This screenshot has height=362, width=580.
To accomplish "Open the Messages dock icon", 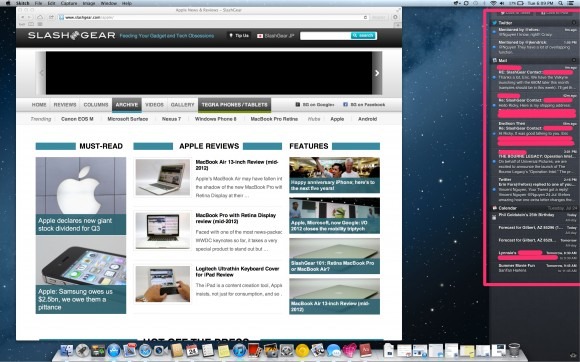I will (x=333, y=350).
